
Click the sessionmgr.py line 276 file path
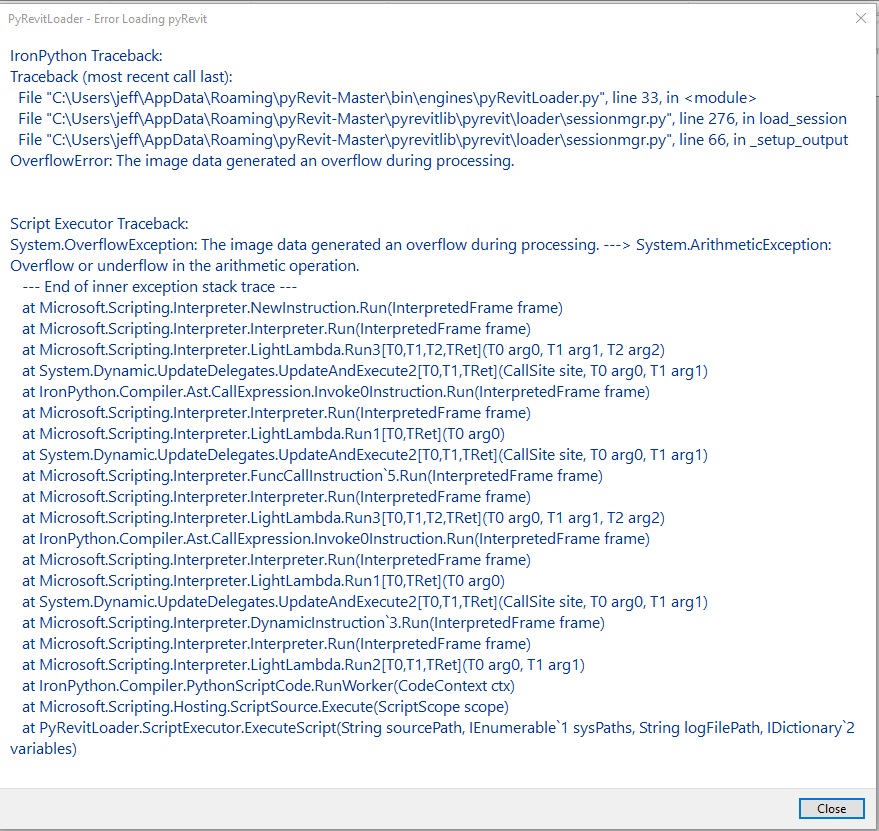tap(430, 118)
